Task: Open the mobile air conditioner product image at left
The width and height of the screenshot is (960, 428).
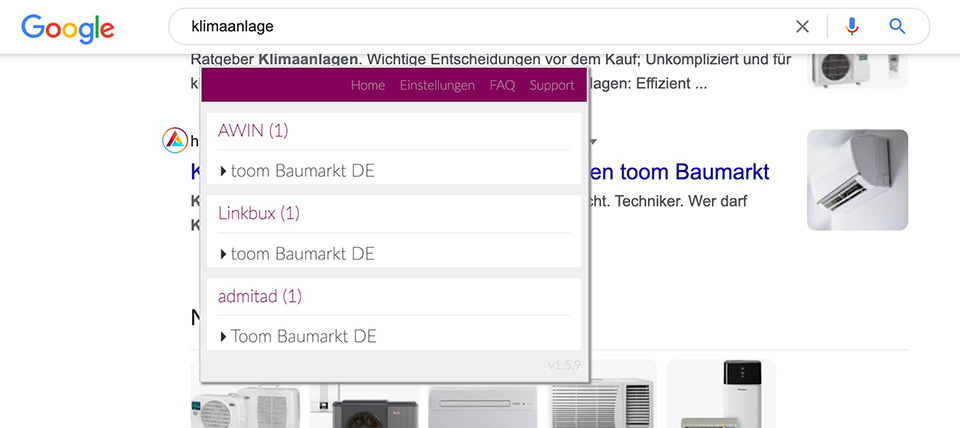Action: [246, 405]
